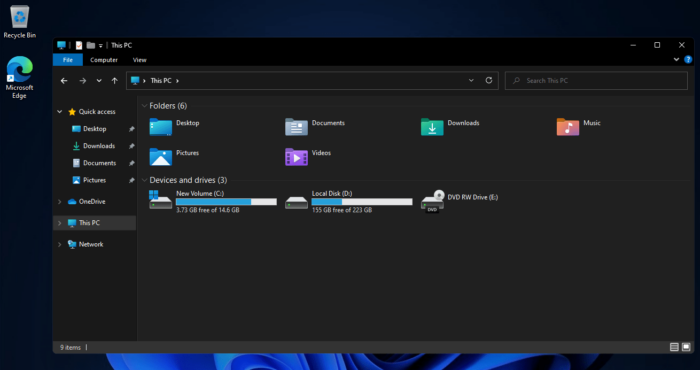Open Customize Quick Access Toolbar dropdown arrow
Image resolution: width=700 pixels, height=370 pixels.
(x=101, y=46)
